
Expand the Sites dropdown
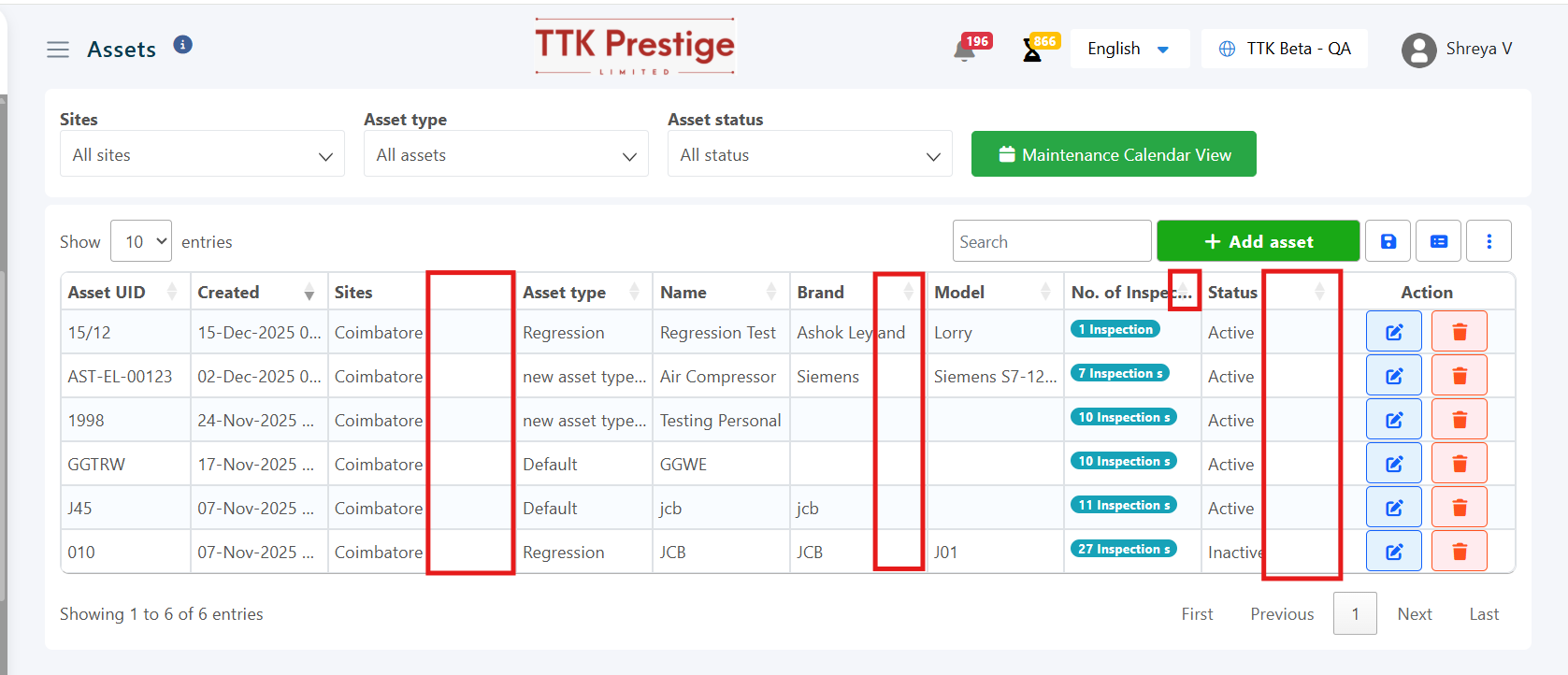(x=202, y=154)
